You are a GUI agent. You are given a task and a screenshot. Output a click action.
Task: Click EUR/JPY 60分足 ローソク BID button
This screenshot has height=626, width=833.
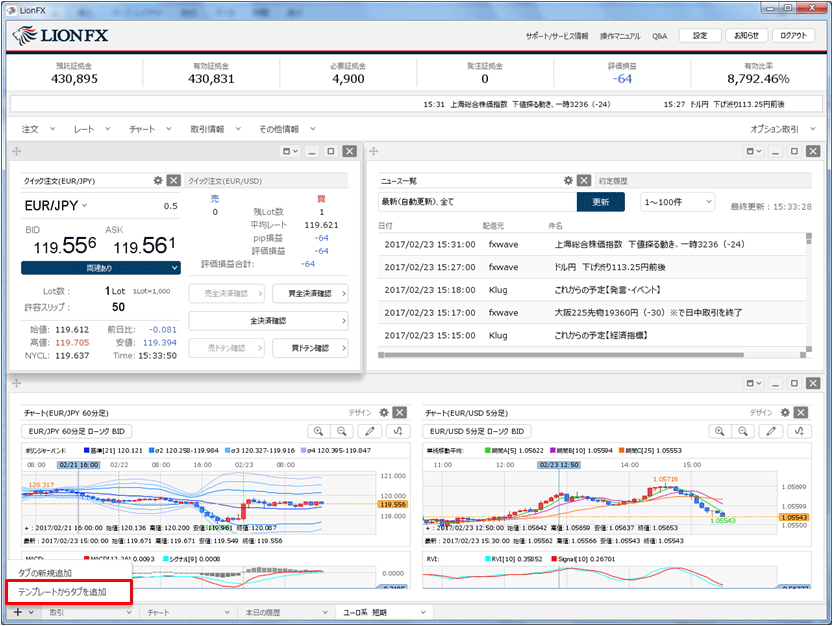tap(76, 432)
